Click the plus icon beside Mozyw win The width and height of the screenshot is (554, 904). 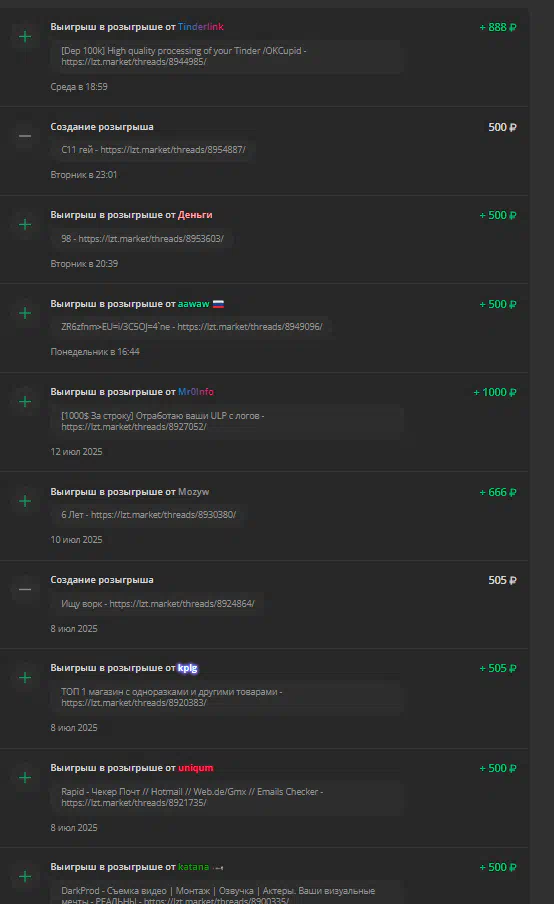(25, 501)
